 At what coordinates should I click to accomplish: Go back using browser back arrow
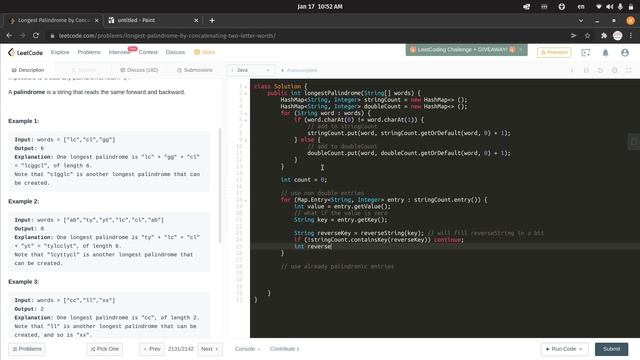coord(9,36)
